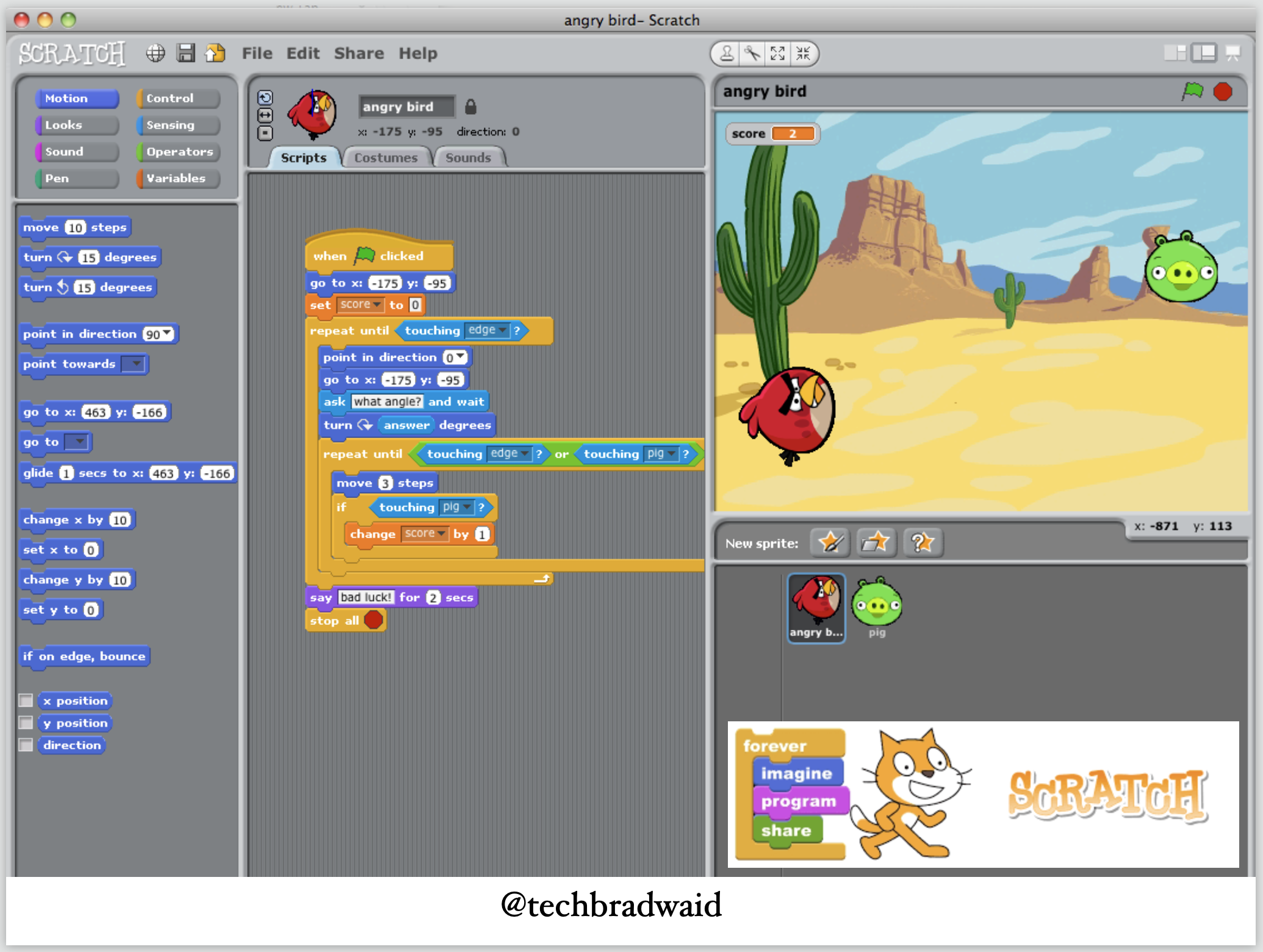Select the angry bird sprite thumbnail
This screenshot has height=952, width=1263.
pos(816,608)
